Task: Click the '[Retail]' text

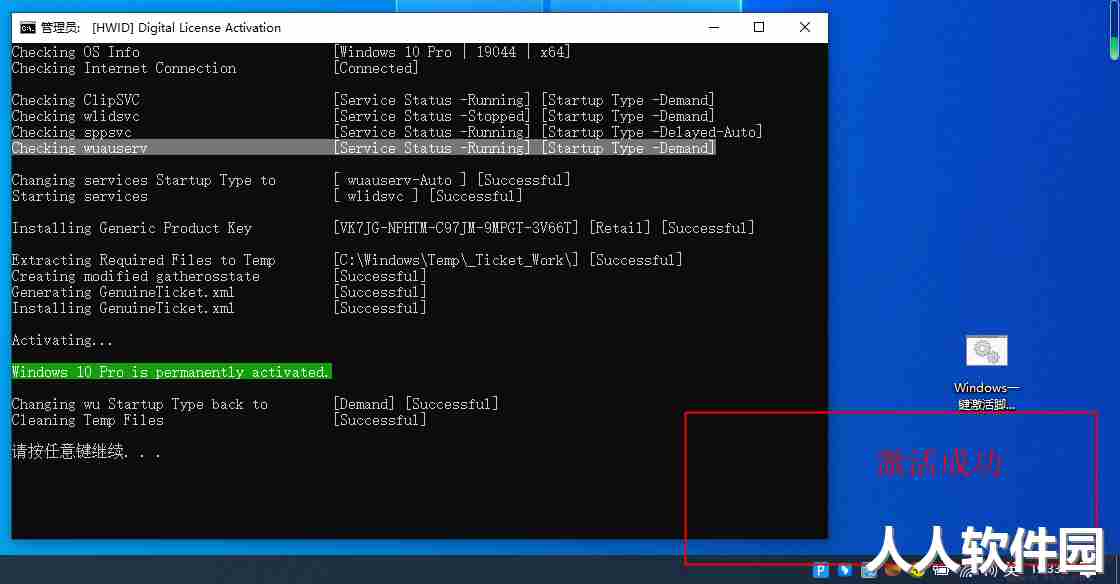Action: click(x=620, y=228)
